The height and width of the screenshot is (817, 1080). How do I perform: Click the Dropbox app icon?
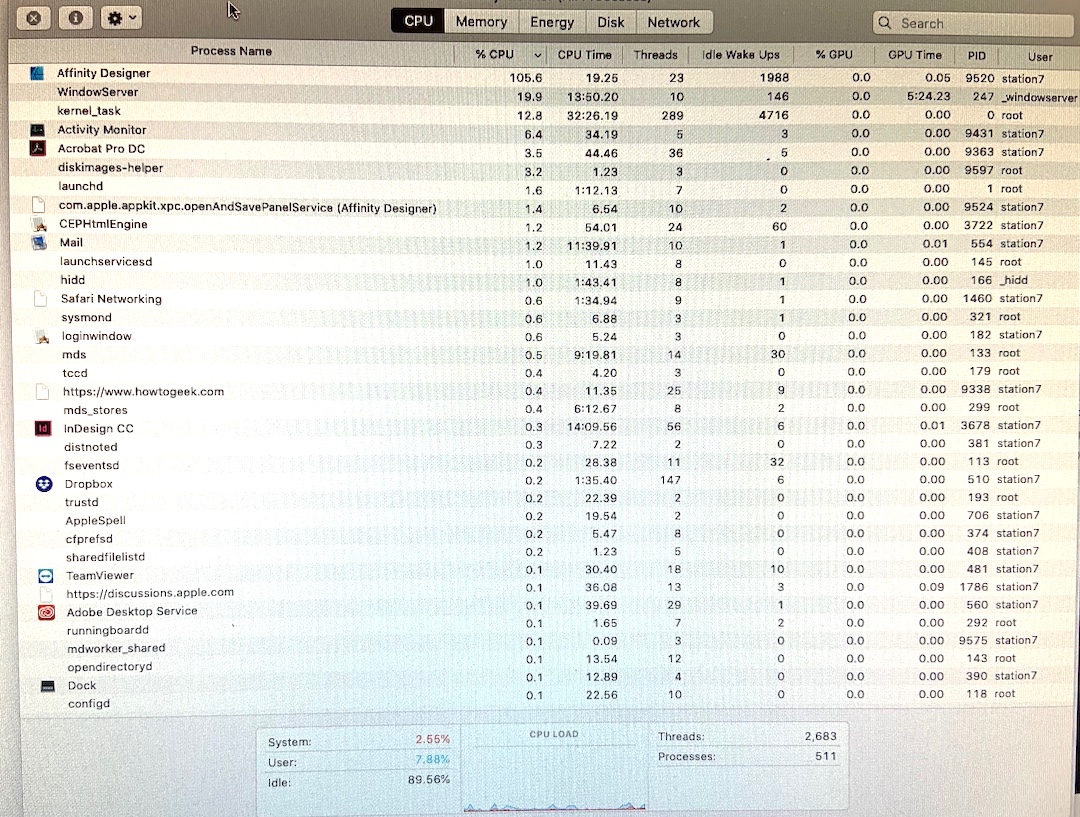(x=44, y=484)
